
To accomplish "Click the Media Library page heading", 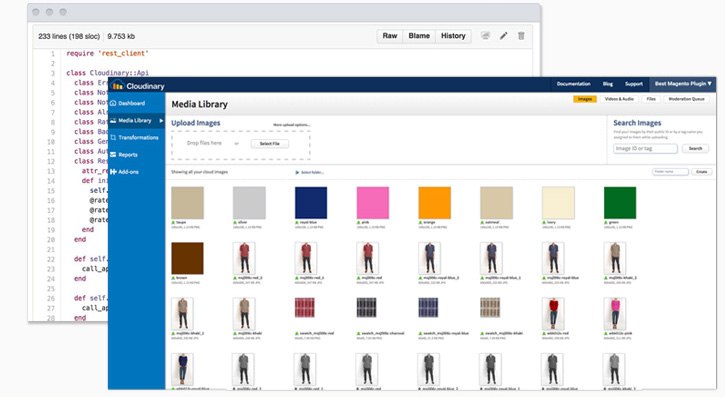I will [199, 104].
